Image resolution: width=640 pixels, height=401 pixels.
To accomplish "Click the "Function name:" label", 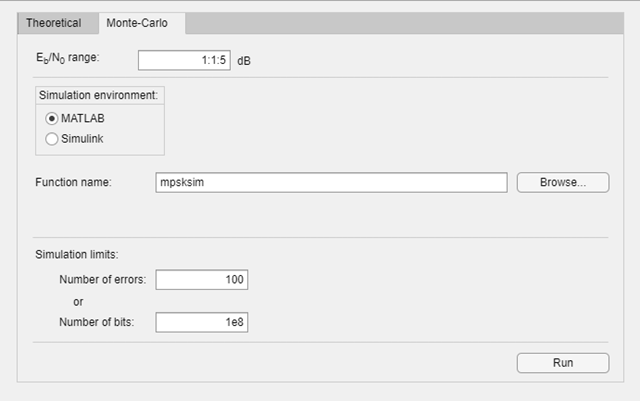I will [73, 183].
